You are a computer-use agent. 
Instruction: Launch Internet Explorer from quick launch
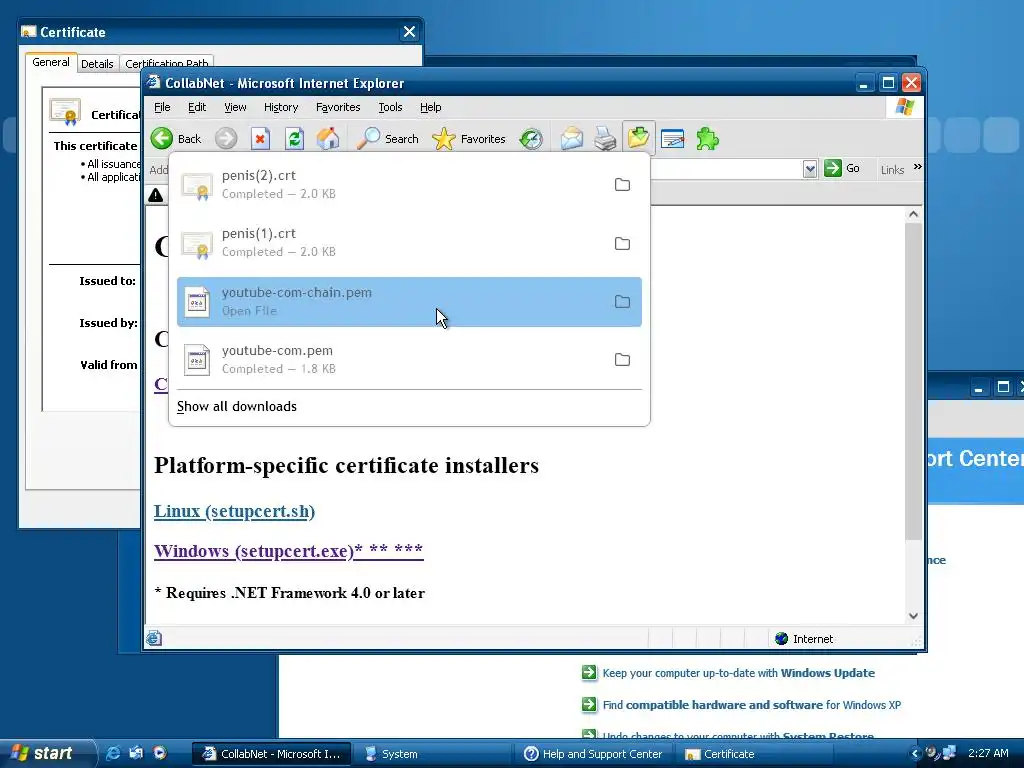113,753
